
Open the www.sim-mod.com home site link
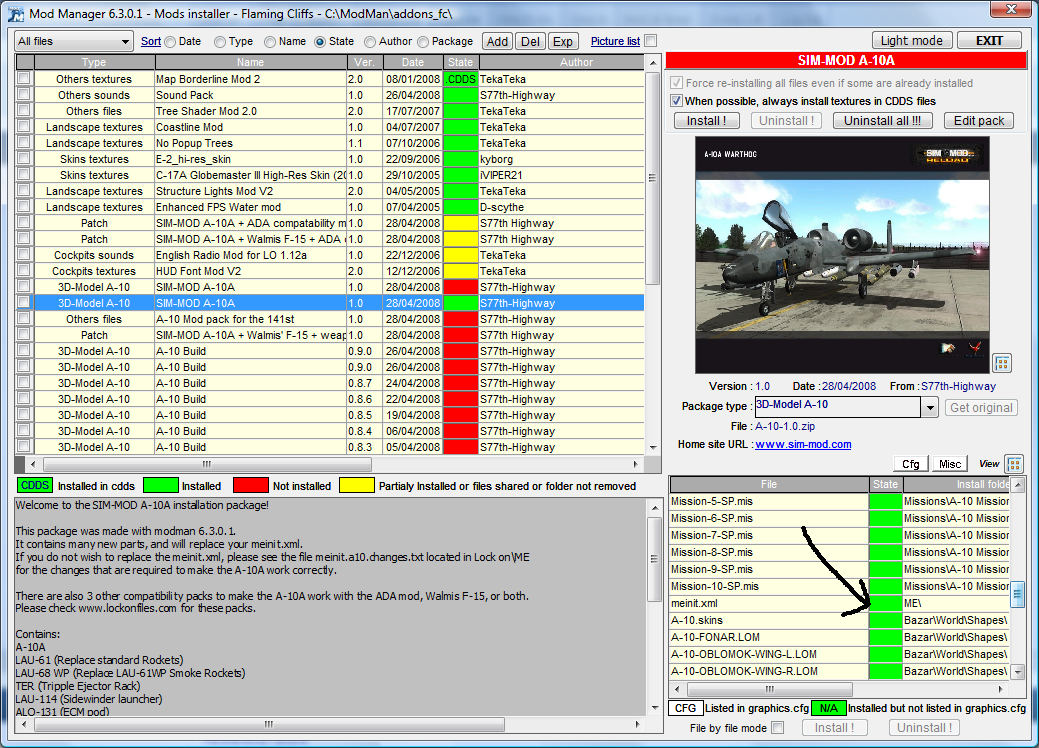(803, 445)
